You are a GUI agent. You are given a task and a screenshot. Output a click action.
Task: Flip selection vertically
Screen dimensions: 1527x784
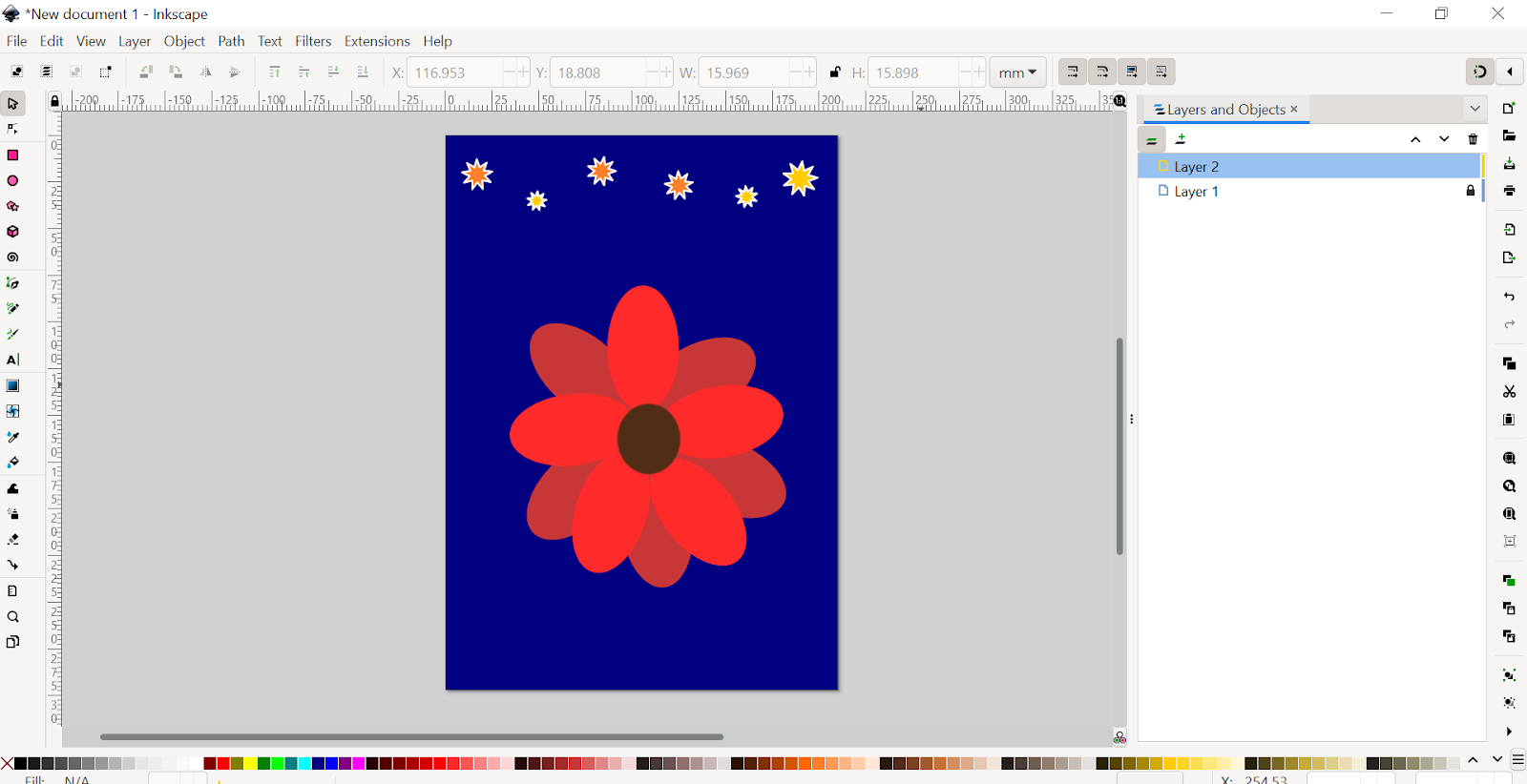[x=235, y=72]
